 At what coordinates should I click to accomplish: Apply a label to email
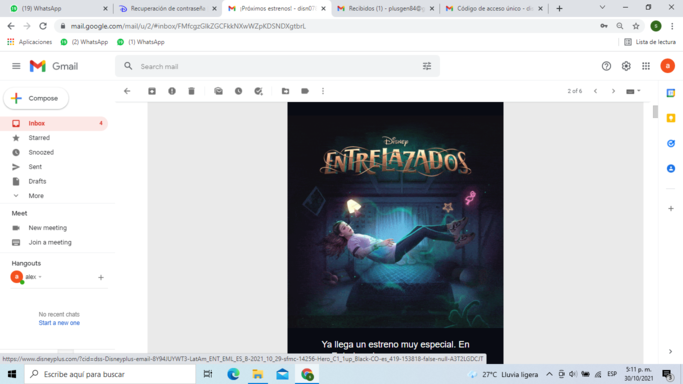tap(305, 91)
